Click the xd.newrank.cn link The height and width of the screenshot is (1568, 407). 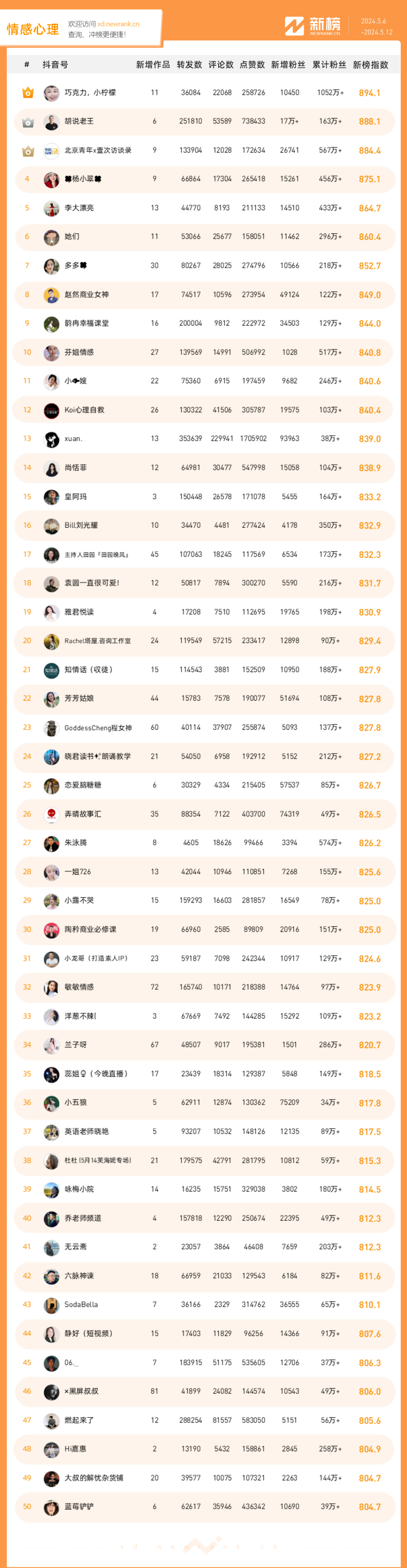tap(118, 25)
